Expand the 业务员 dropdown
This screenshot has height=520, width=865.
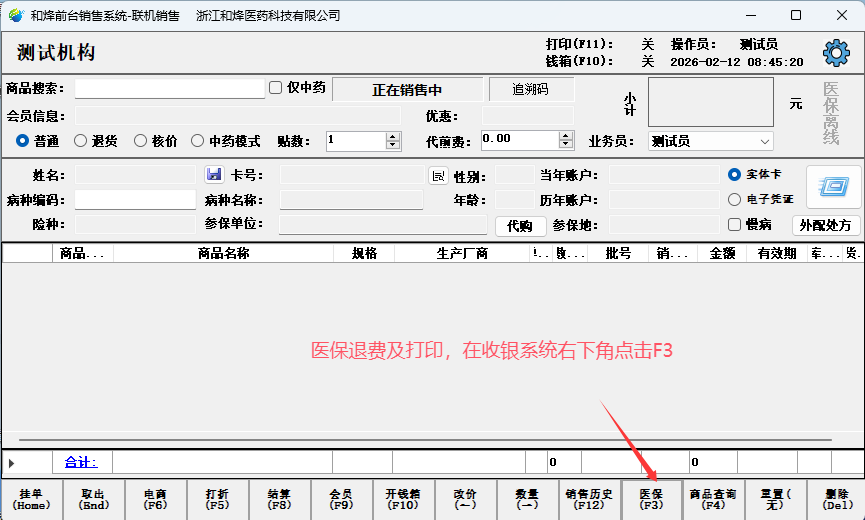coord(764,141)
